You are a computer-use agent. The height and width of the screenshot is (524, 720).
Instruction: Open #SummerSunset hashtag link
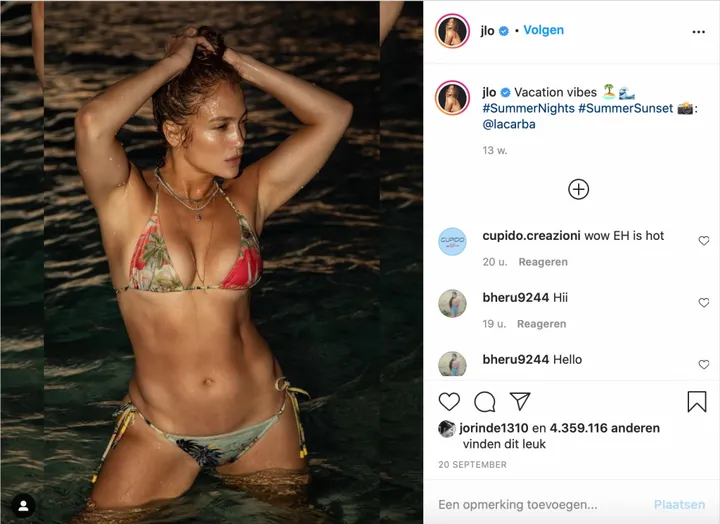click(625, 108)
